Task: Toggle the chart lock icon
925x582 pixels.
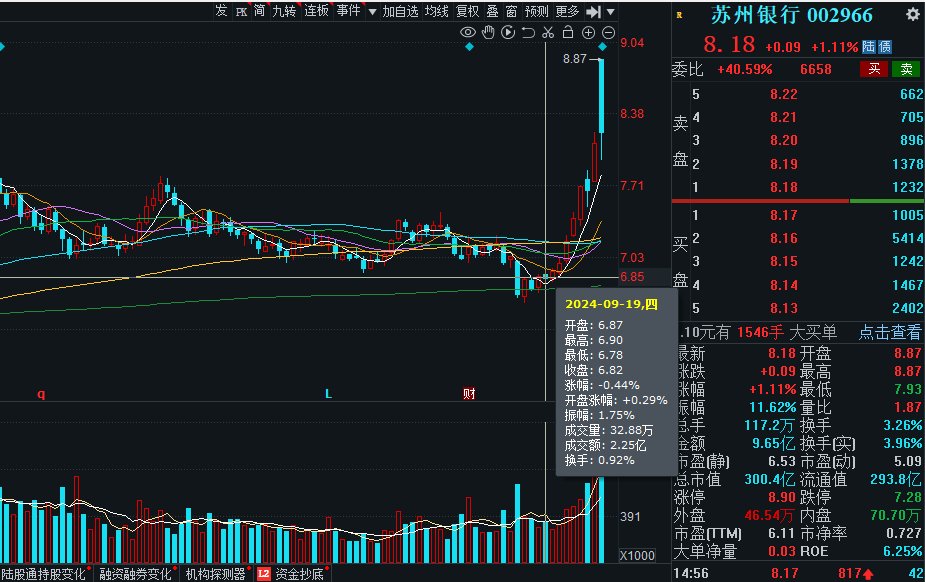Action: coord(568,32)
